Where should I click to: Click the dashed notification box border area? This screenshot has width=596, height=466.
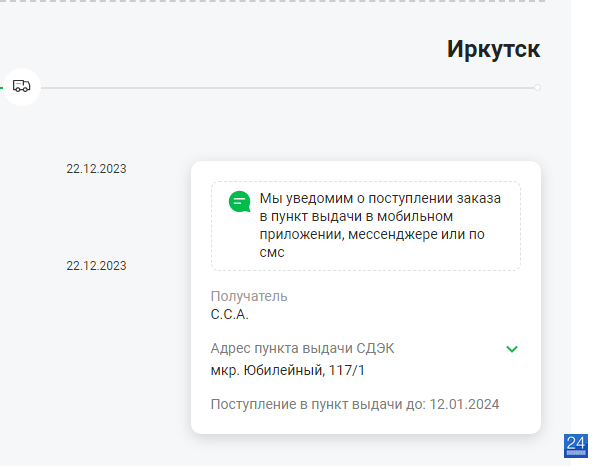click(366, 226)
